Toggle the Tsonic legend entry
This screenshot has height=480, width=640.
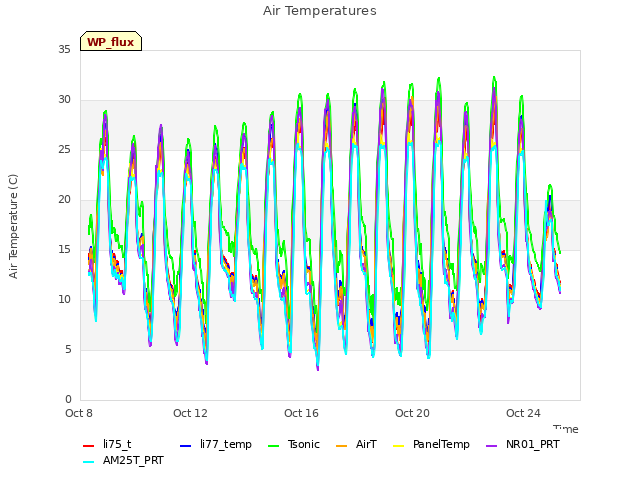(293, 444)
